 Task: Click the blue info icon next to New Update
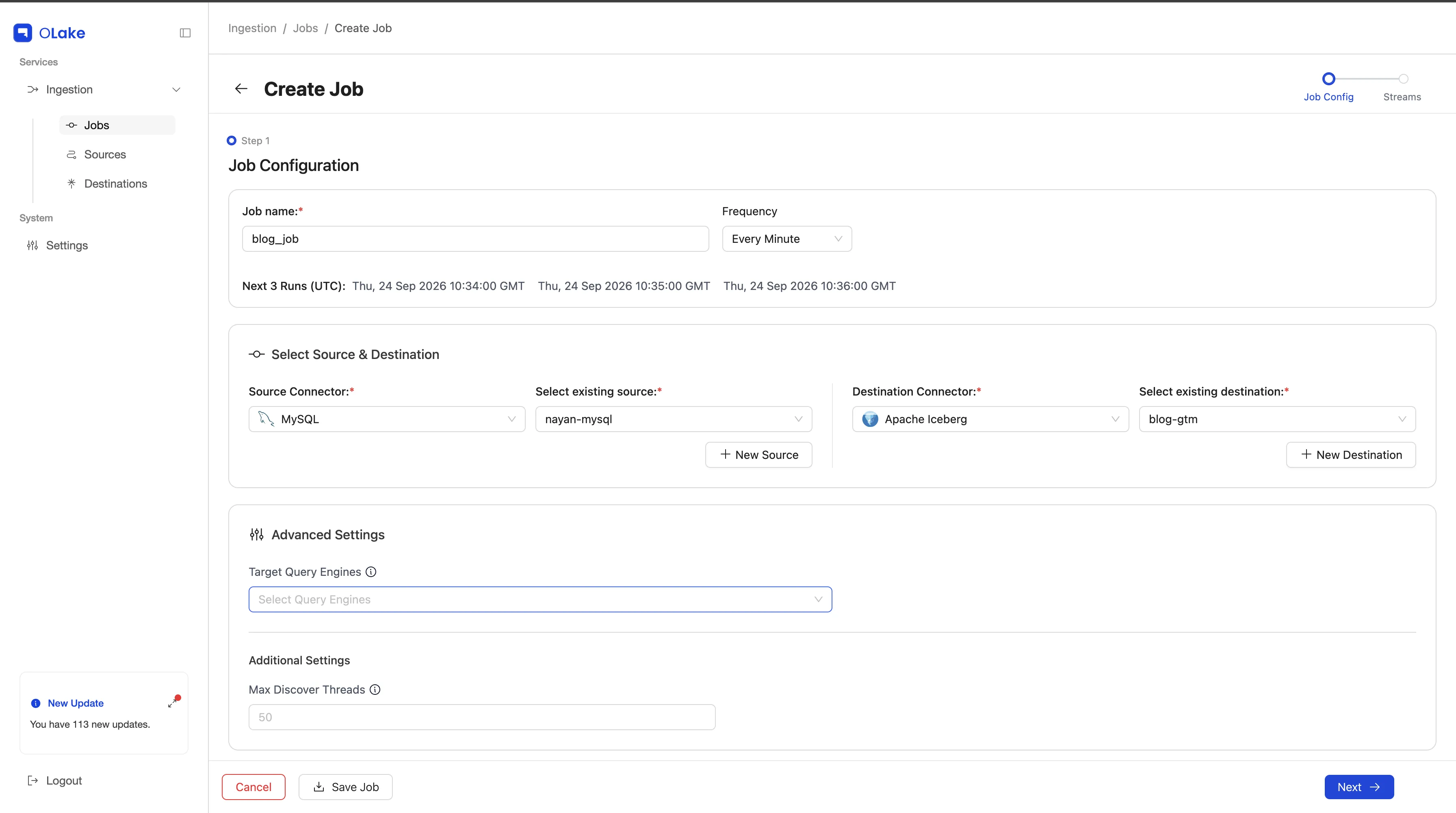pyautogui.click(x=36, y=703)
